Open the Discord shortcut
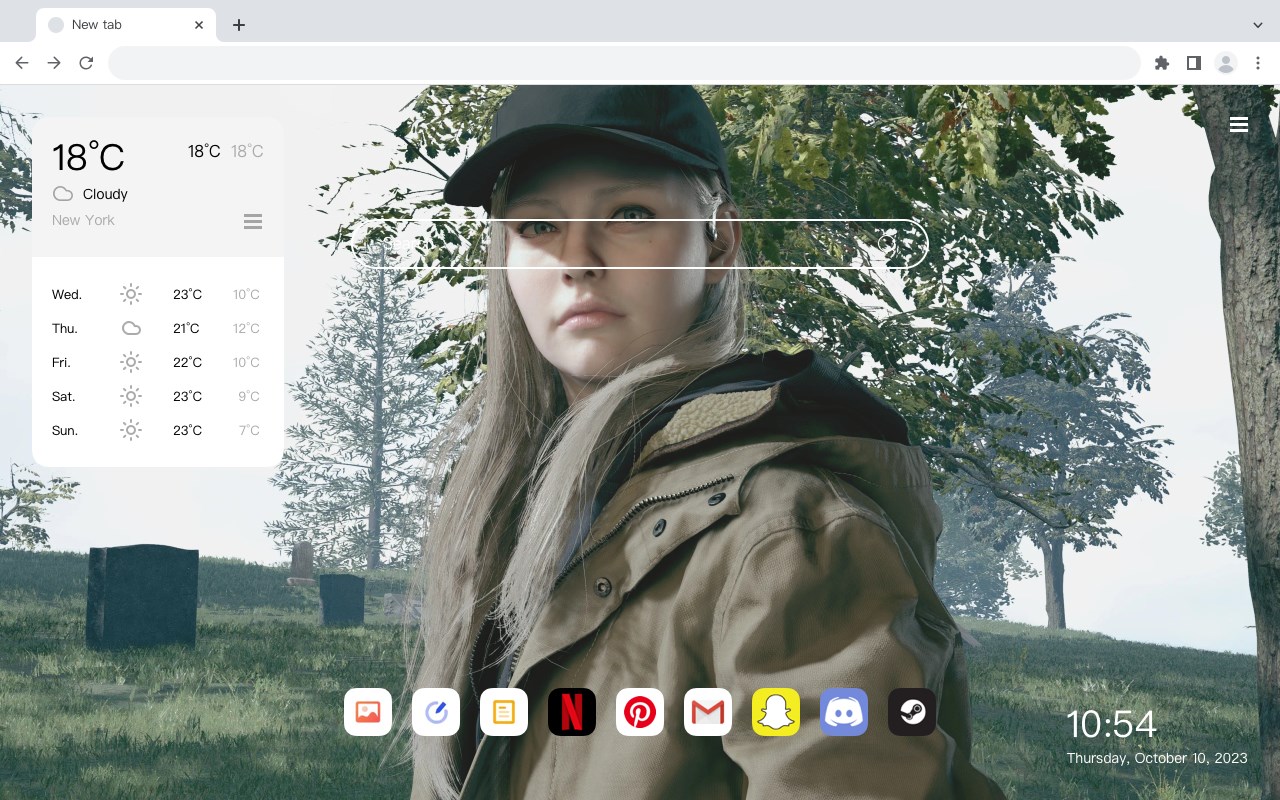 tap(844, 712)
